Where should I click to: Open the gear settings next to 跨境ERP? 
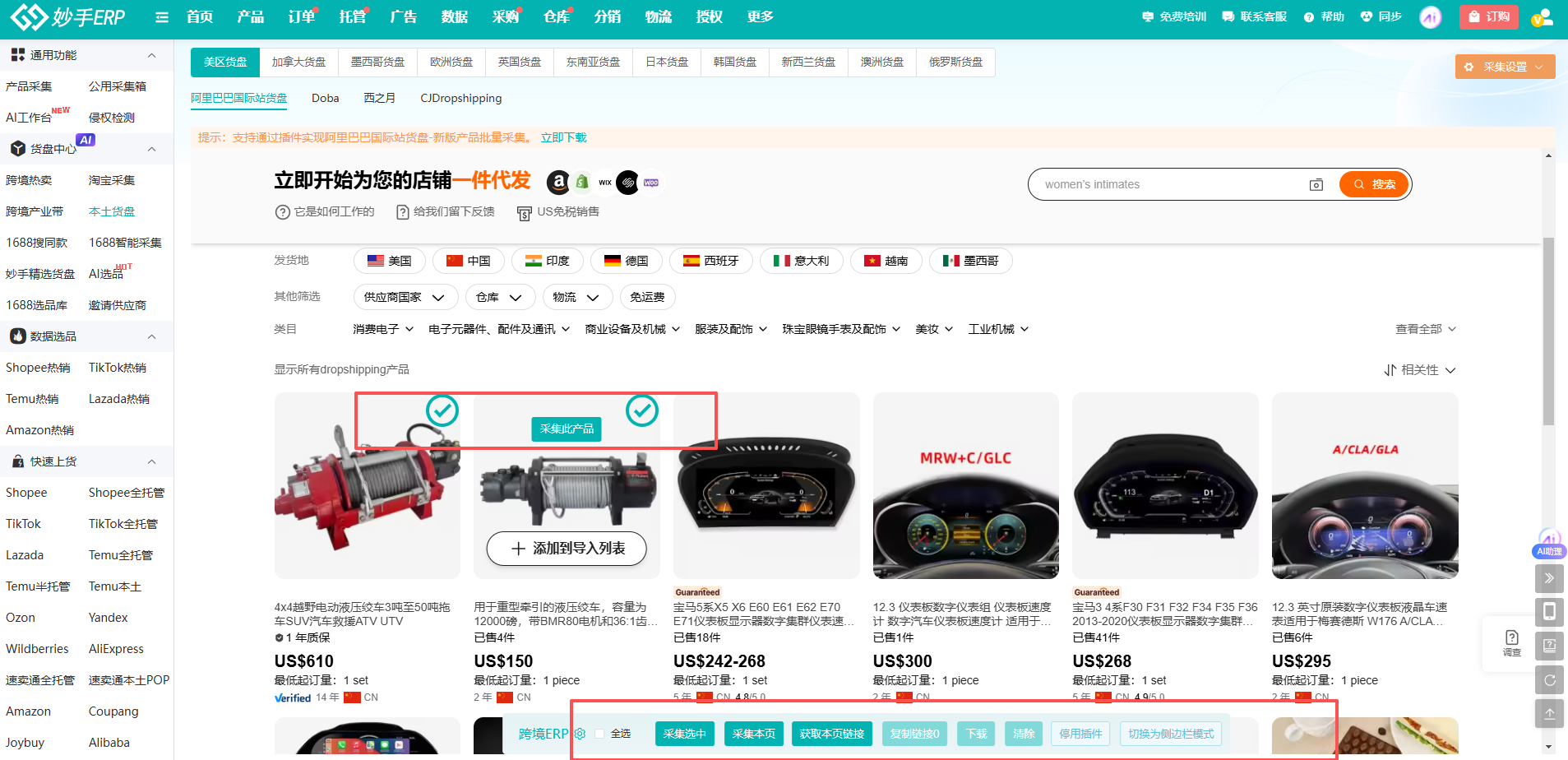[x=580, y=734]
